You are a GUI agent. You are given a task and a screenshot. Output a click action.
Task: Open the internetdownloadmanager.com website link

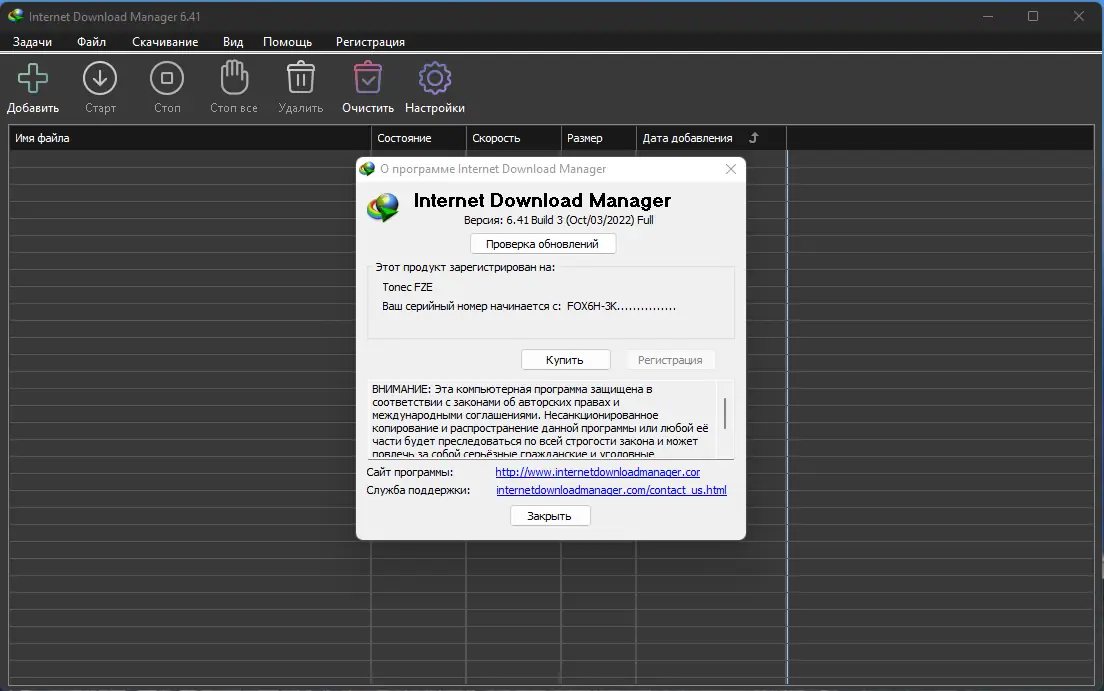click(597, 471)
